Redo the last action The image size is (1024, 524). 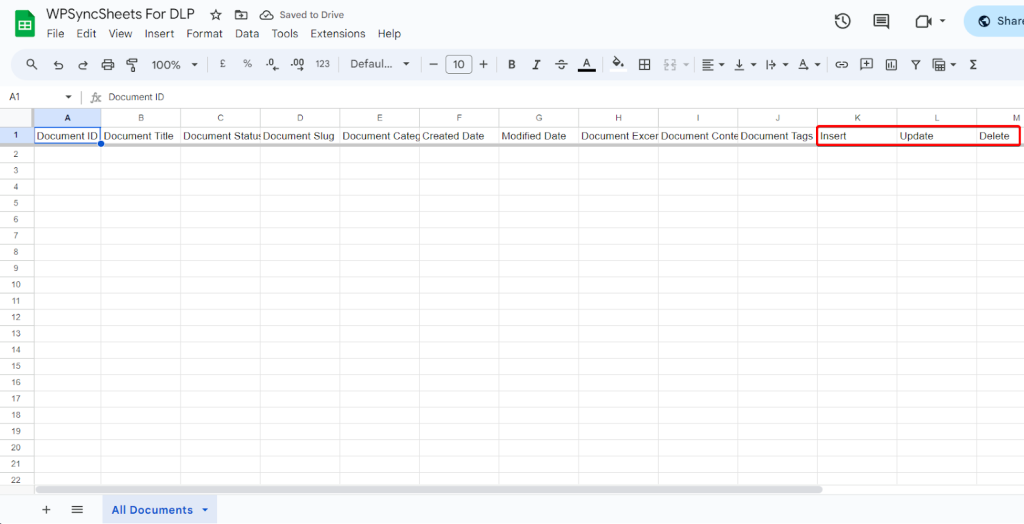point(83,65)
